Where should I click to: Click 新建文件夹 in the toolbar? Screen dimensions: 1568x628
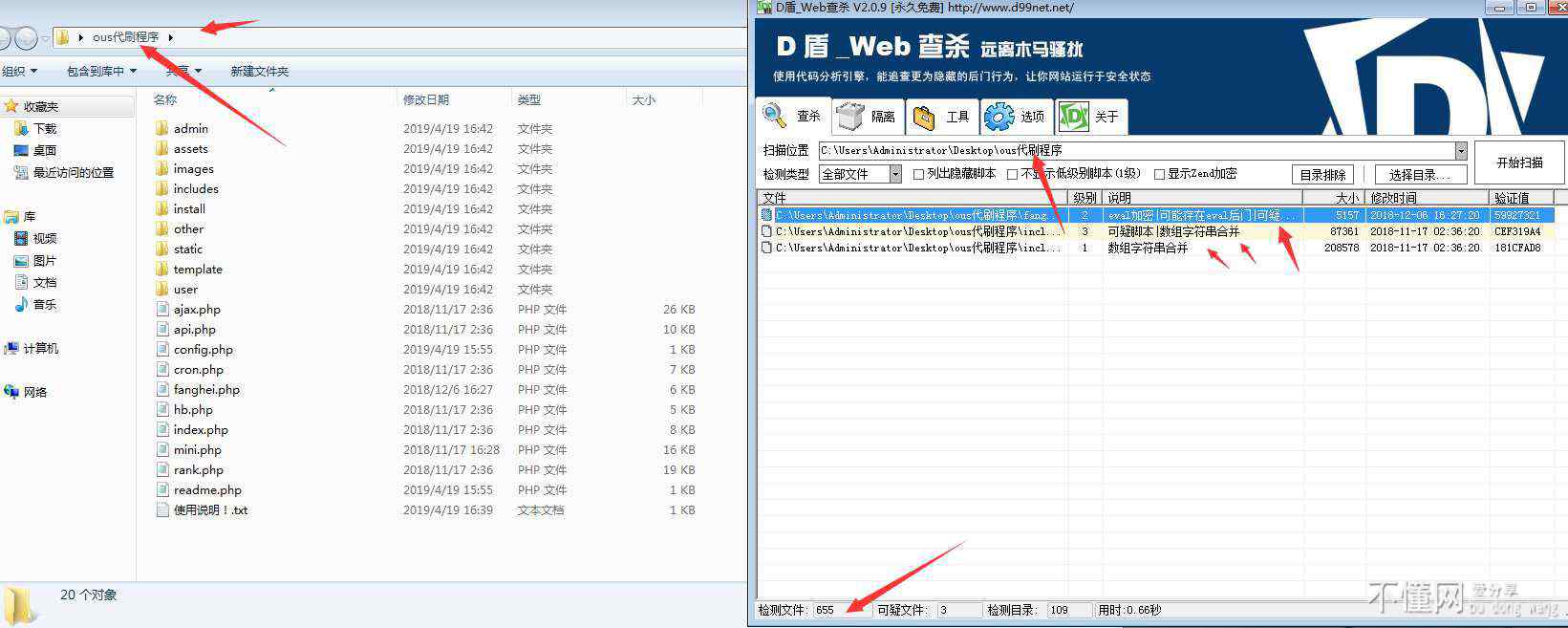(259, 71)
